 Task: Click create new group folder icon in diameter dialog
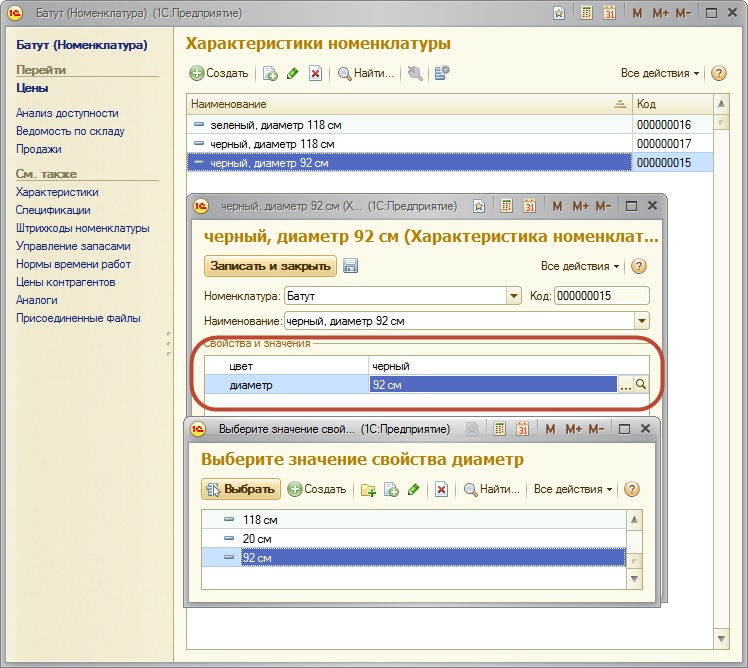[x=369, y=490]
